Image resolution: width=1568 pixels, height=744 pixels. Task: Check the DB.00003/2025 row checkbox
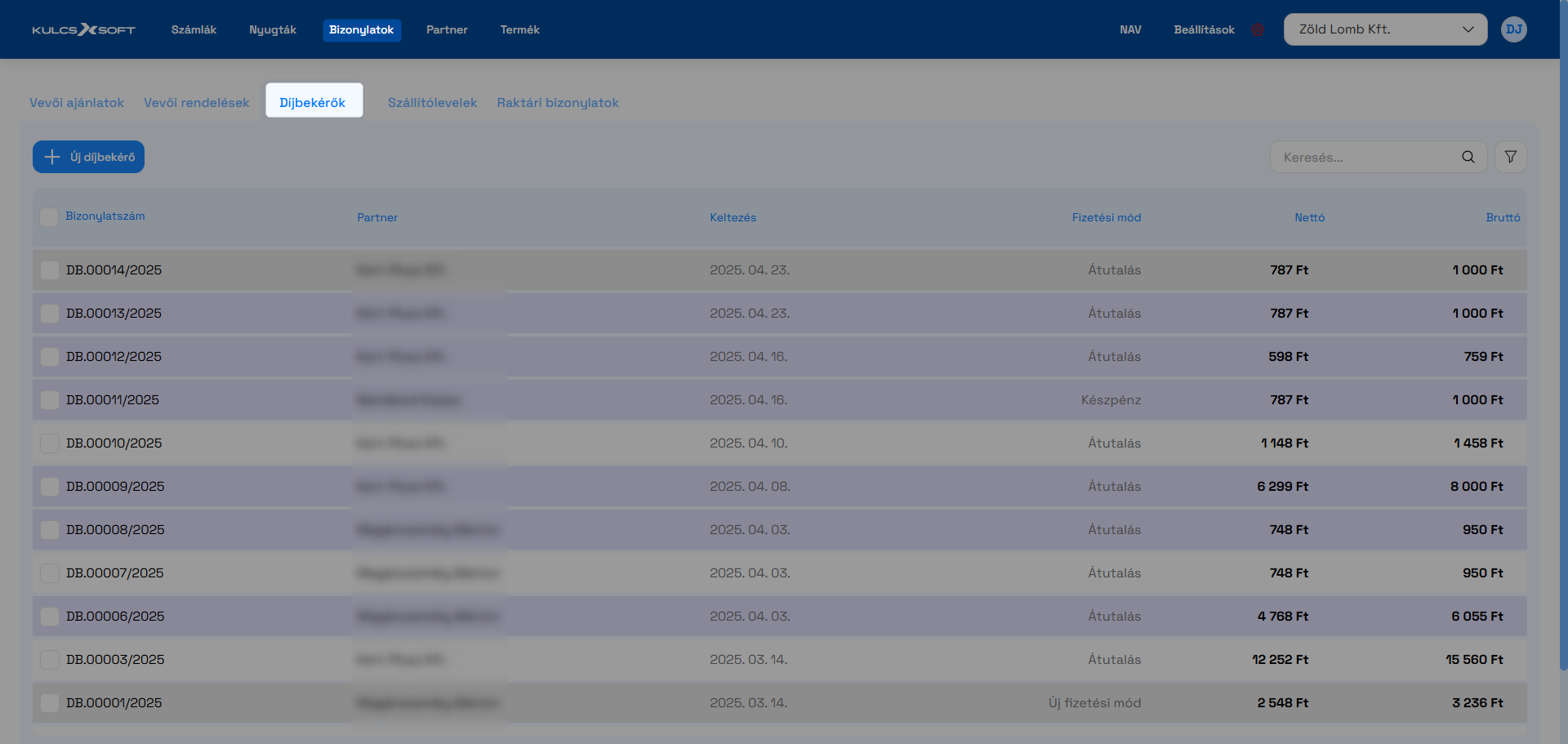(x=49, y=660)
